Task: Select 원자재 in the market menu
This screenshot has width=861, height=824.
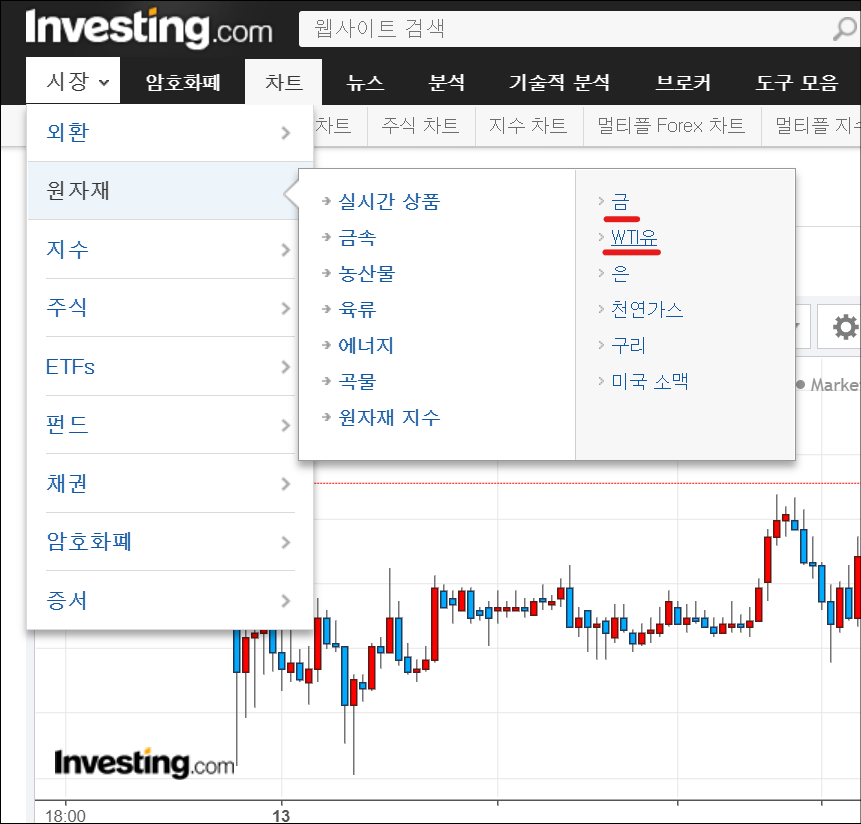Action: 165,190
